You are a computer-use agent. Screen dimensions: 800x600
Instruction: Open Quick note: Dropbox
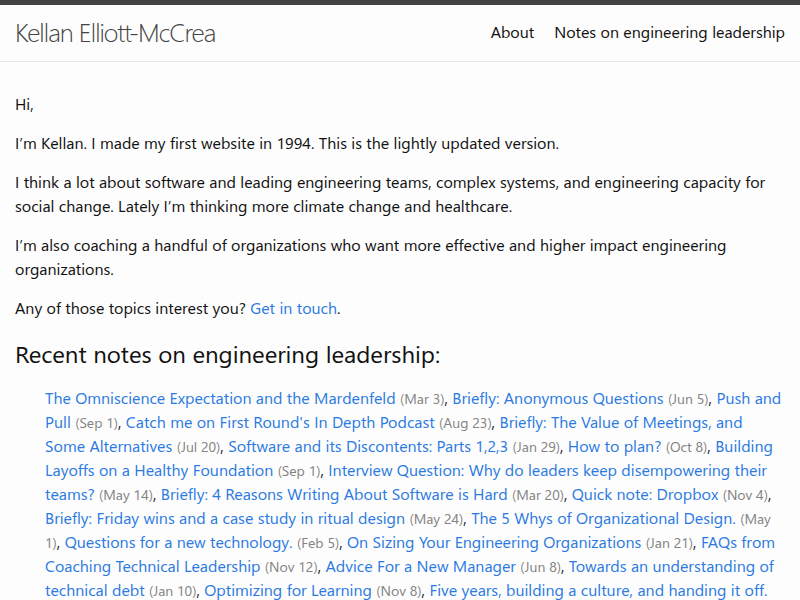pos(645,494)
